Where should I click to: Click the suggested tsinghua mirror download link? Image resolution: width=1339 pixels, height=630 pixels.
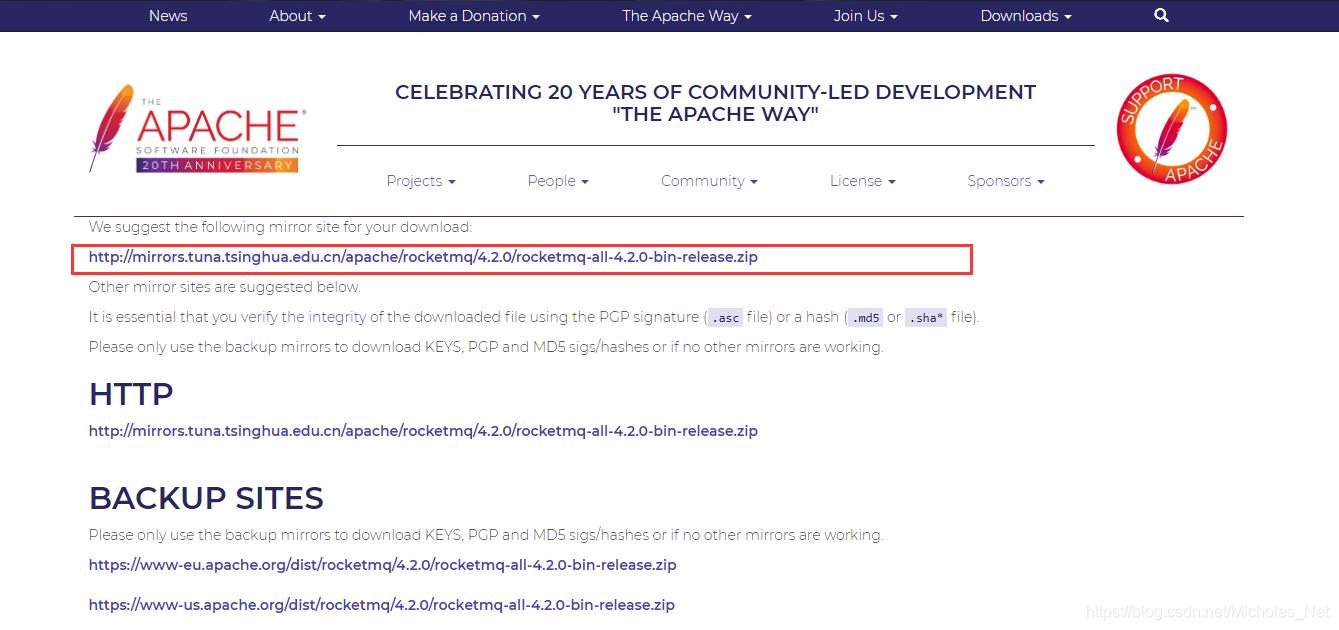[x=423, y=257]
